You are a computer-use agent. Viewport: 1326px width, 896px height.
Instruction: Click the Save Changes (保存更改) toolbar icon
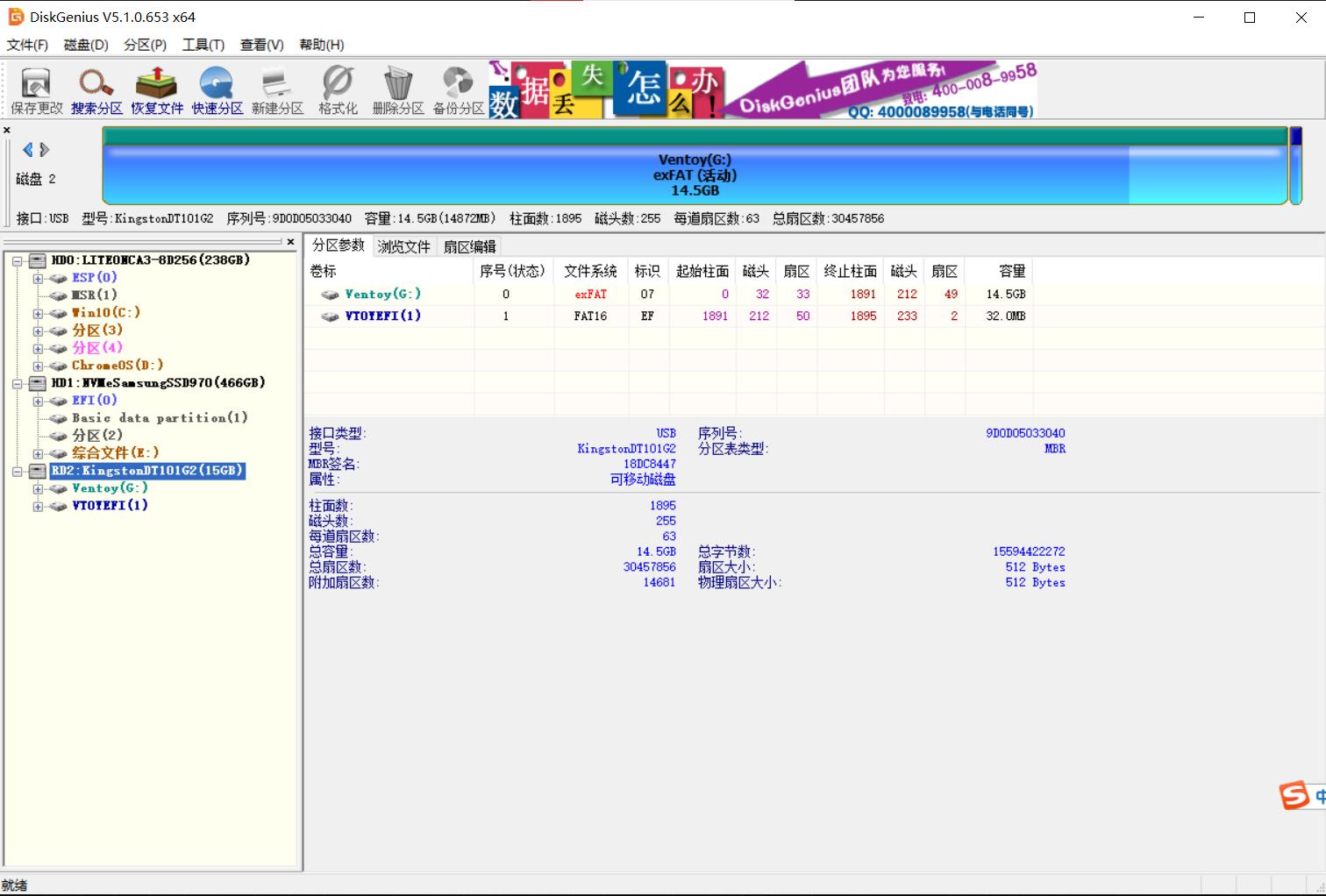tap(36, 90)
